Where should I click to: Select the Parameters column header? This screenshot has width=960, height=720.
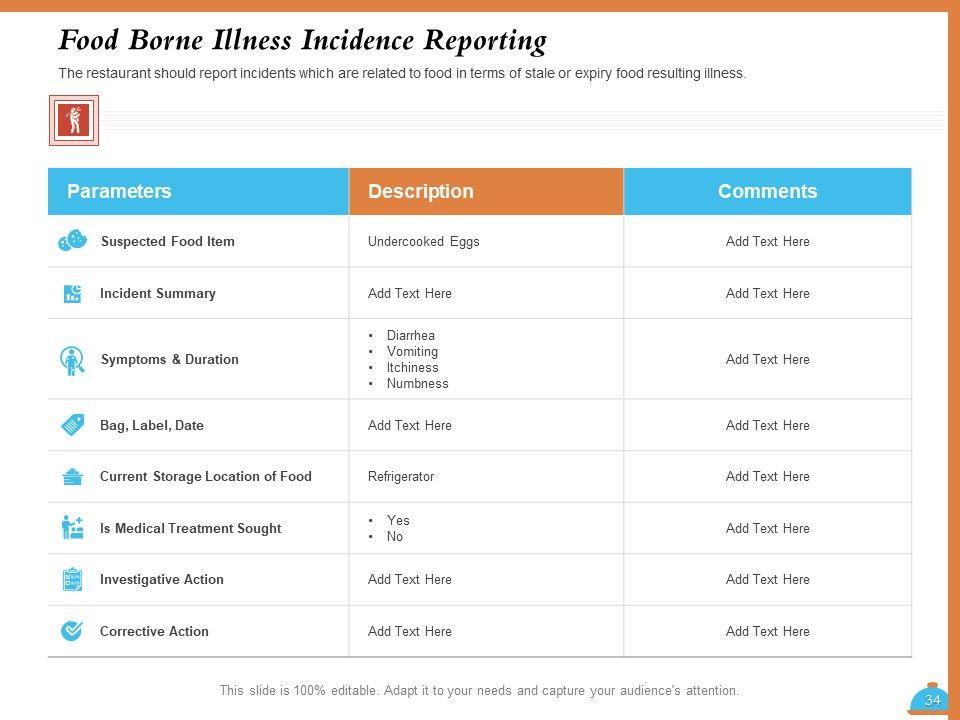click(x=198, y=191)
